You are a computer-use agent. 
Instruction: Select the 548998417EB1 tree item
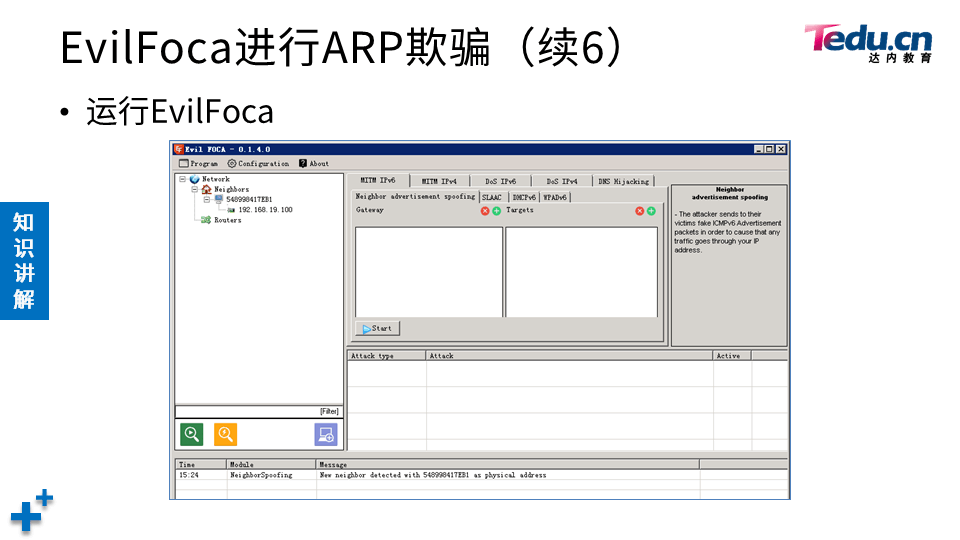249,199
